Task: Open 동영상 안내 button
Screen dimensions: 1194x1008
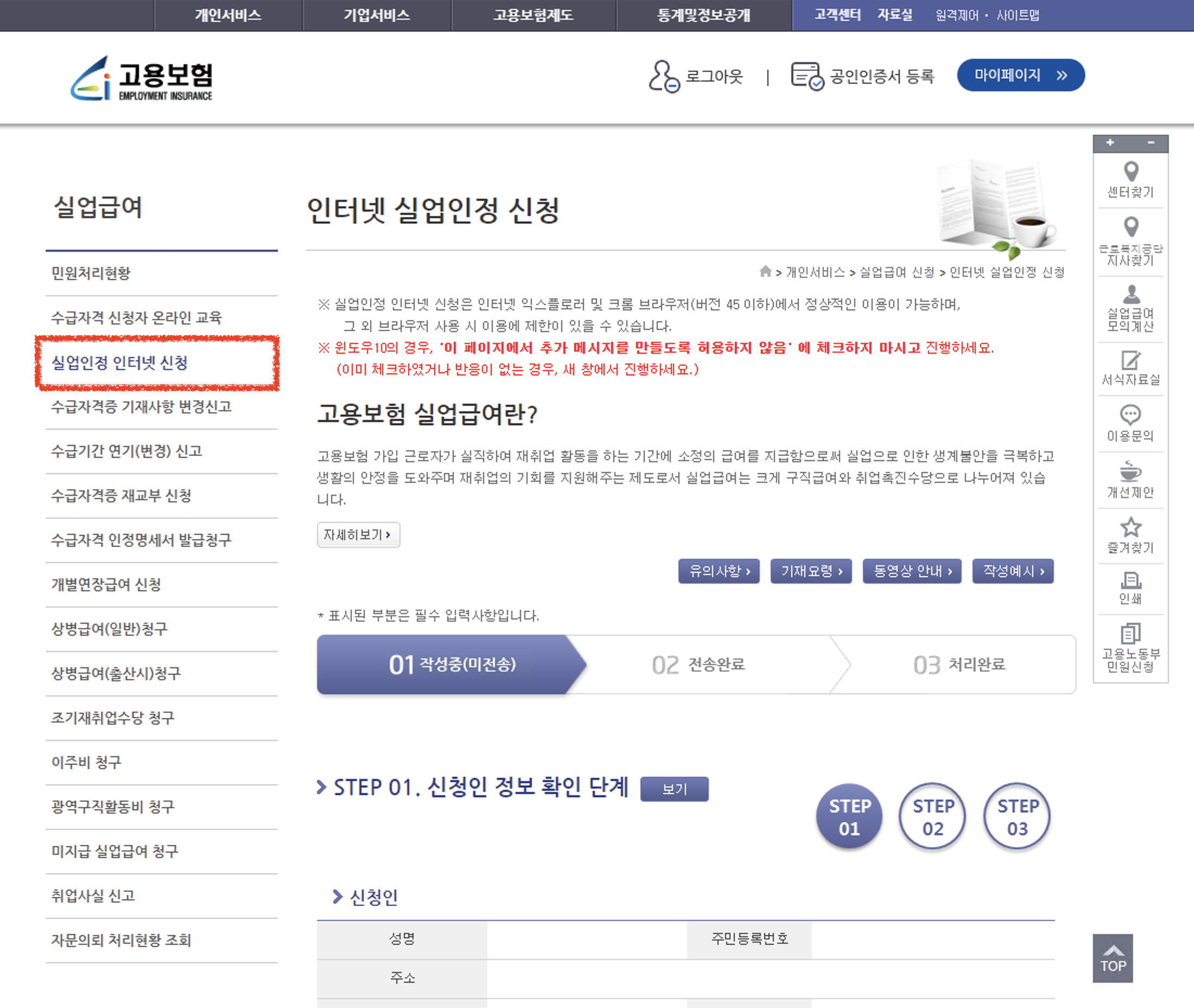Action: (x=912, y=571)
